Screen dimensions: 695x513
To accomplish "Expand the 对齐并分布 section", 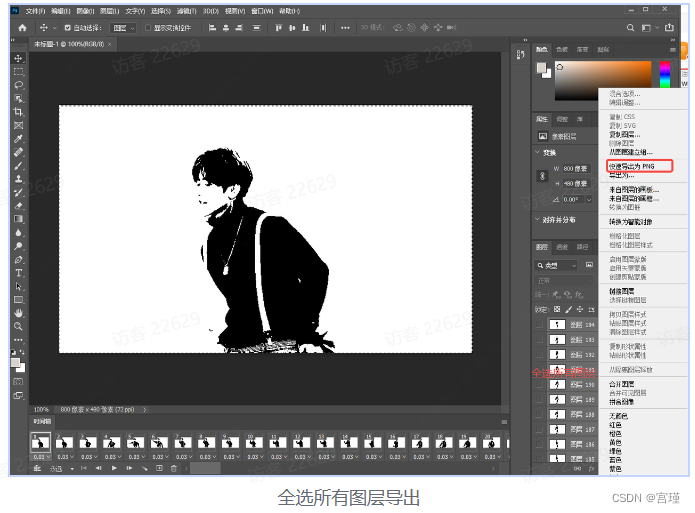I will pyautogui.click(x=538, y=219).
